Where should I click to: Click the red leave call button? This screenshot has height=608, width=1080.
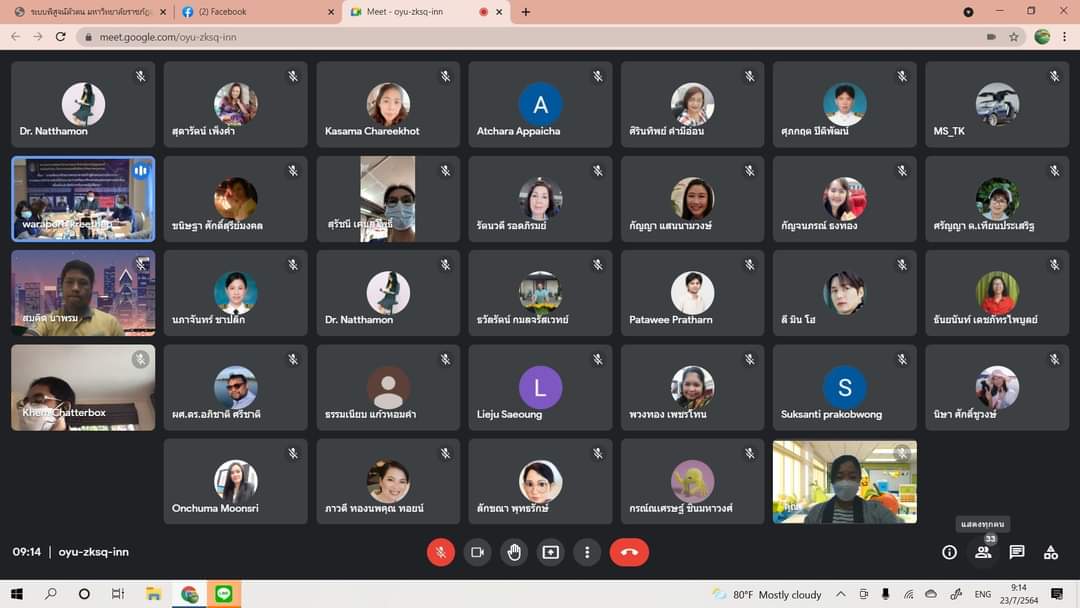[x=629, y=552]
